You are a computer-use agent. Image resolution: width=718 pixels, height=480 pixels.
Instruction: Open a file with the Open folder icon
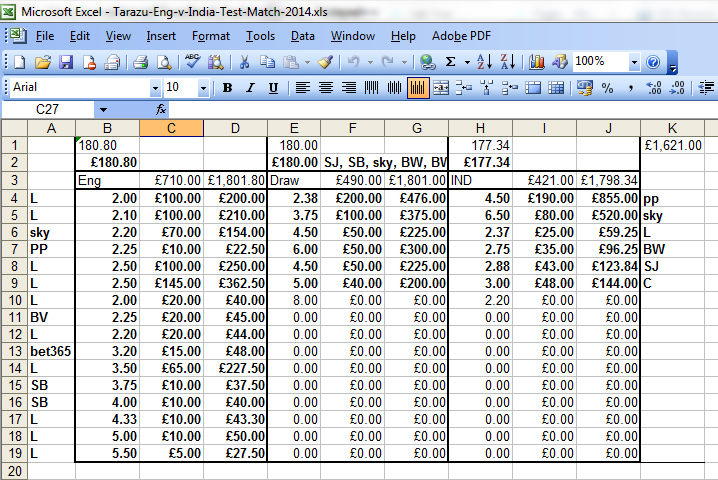coord(43,62)
